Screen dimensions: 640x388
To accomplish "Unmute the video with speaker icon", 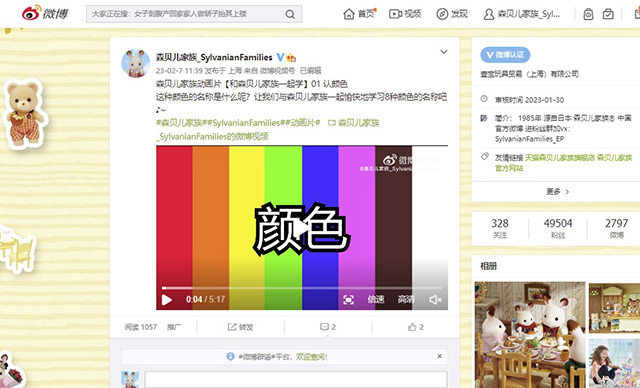I will point(436,300).
